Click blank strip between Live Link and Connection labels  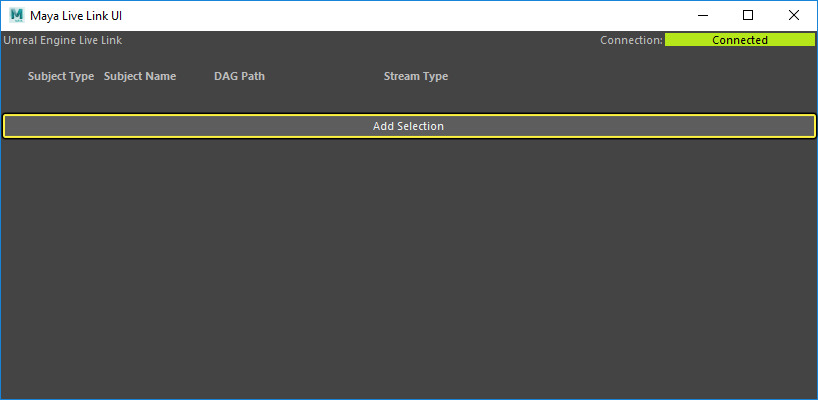click(360, 40)
